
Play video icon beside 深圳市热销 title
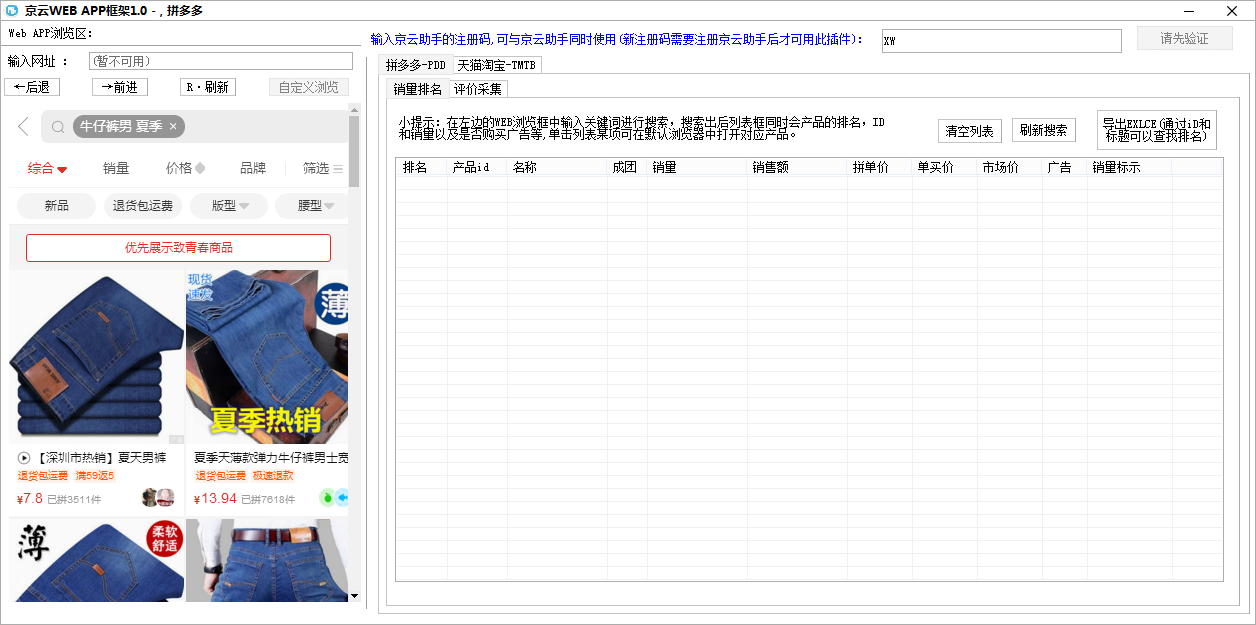pyautogui.click(x=24, y=458)
